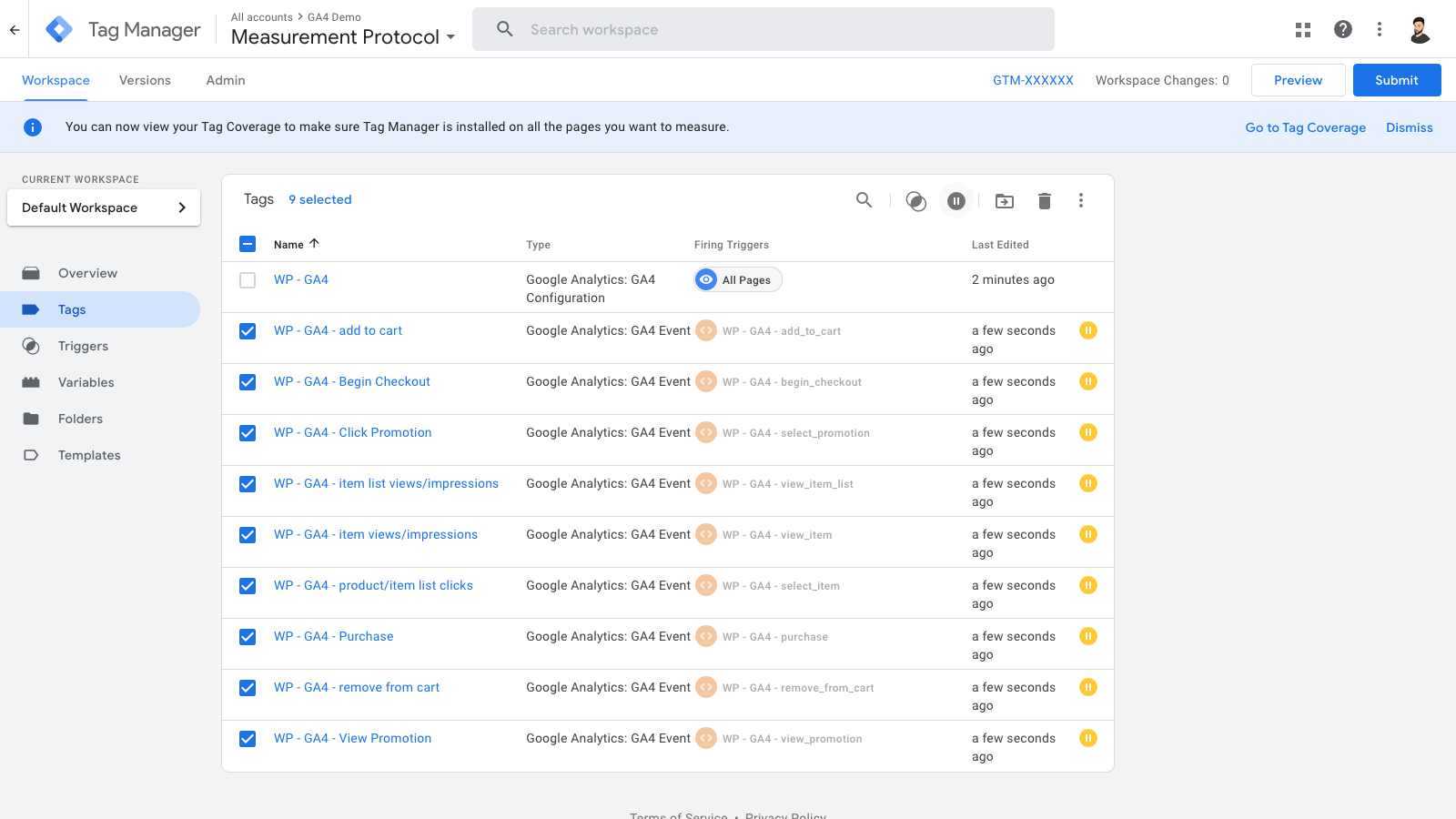Click the Preview button
The width and height of the screenshot is (1456, 819).
(1299, 80)
